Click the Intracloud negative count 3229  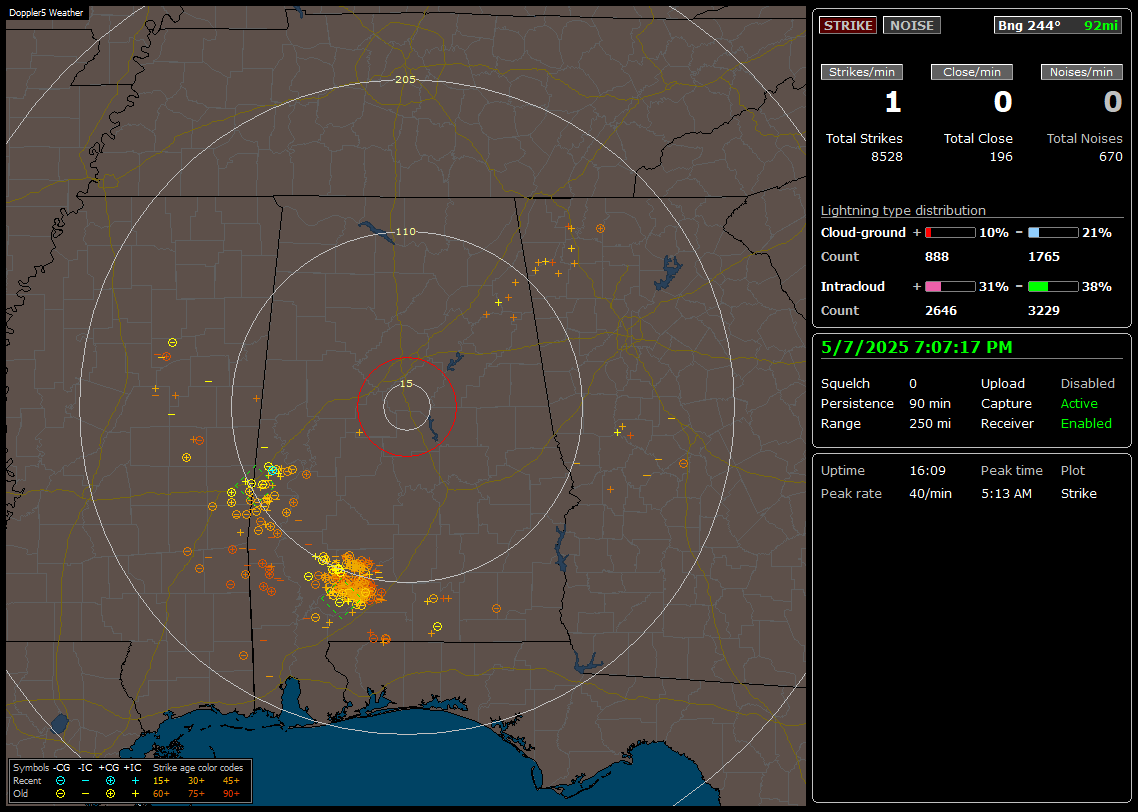1044,311
